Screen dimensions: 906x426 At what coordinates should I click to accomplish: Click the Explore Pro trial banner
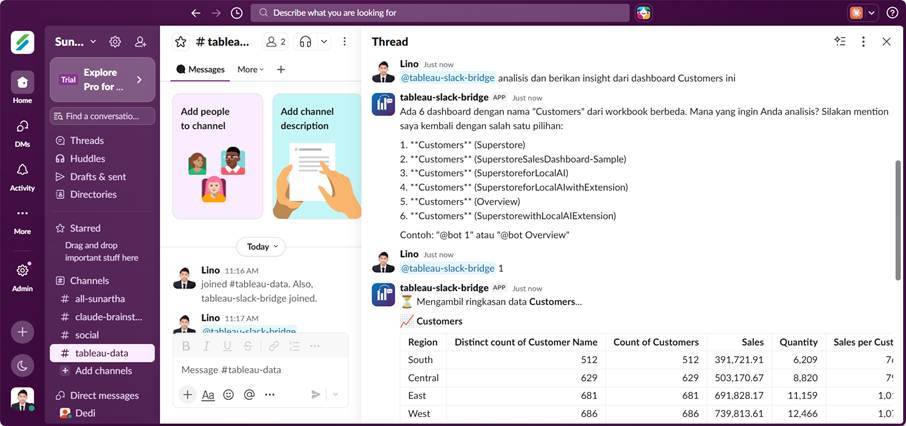[102, 80]
